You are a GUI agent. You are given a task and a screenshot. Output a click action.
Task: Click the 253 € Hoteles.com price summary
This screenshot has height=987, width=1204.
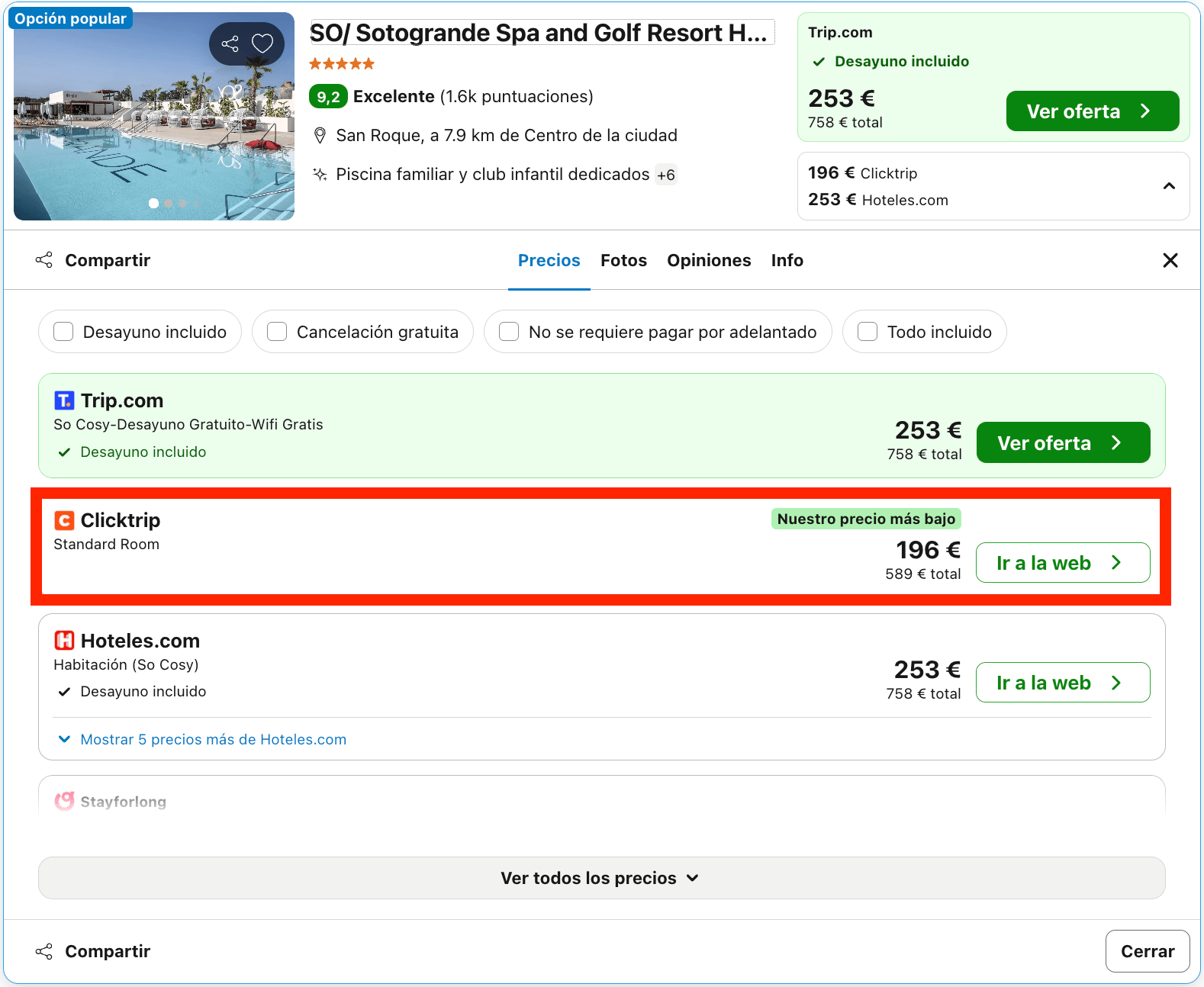tap(877, 200)
